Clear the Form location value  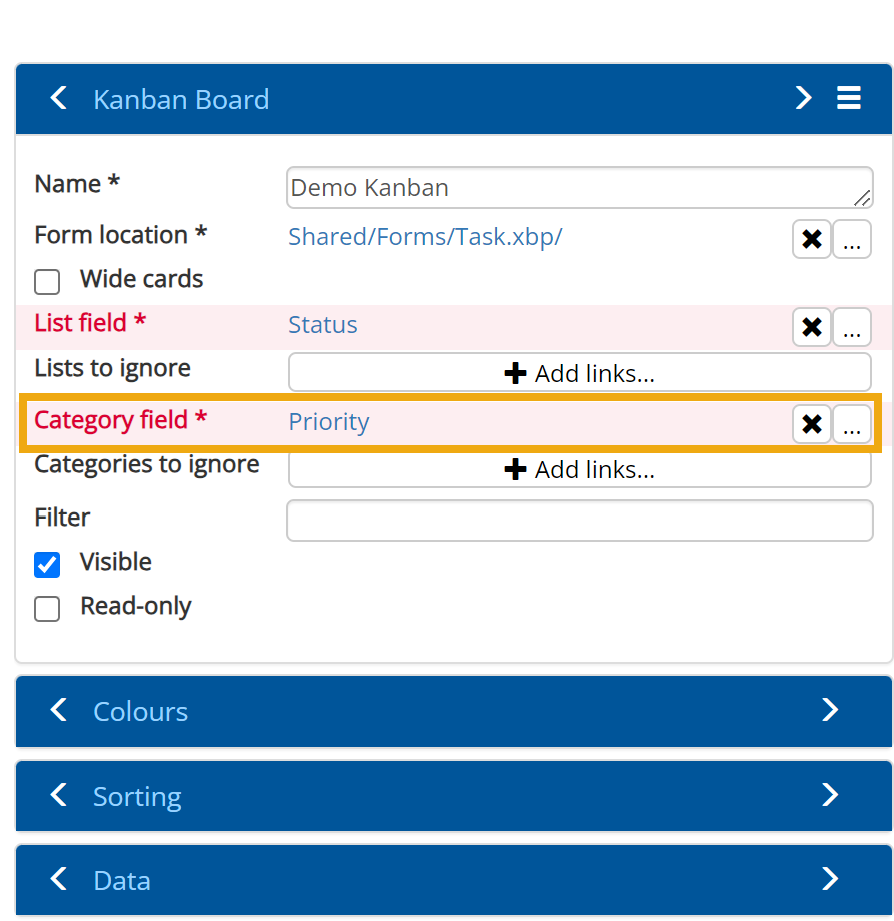click(812, 240)
